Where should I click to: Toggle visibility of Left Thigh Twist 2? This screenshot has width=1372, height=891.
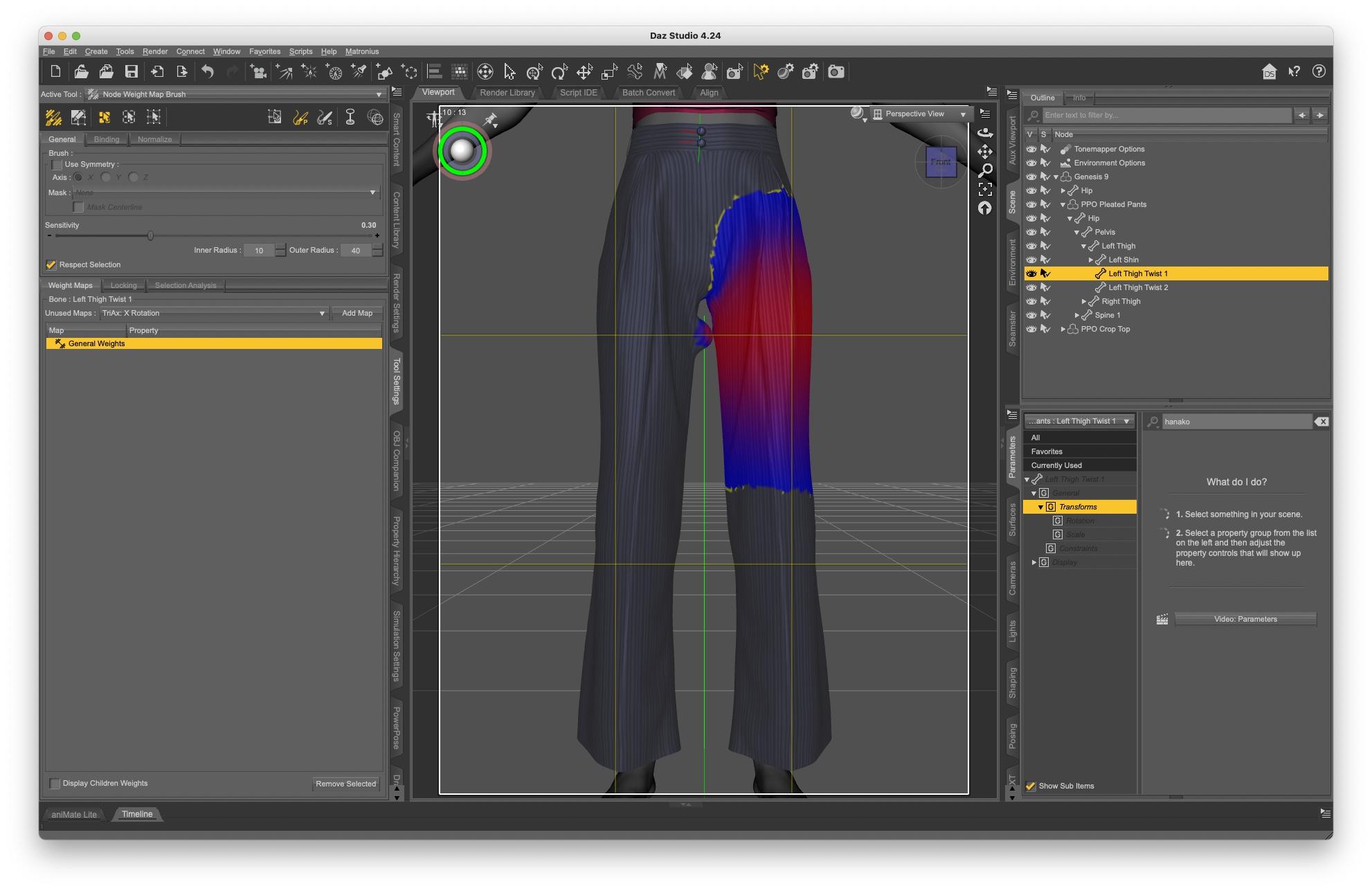1031,287
